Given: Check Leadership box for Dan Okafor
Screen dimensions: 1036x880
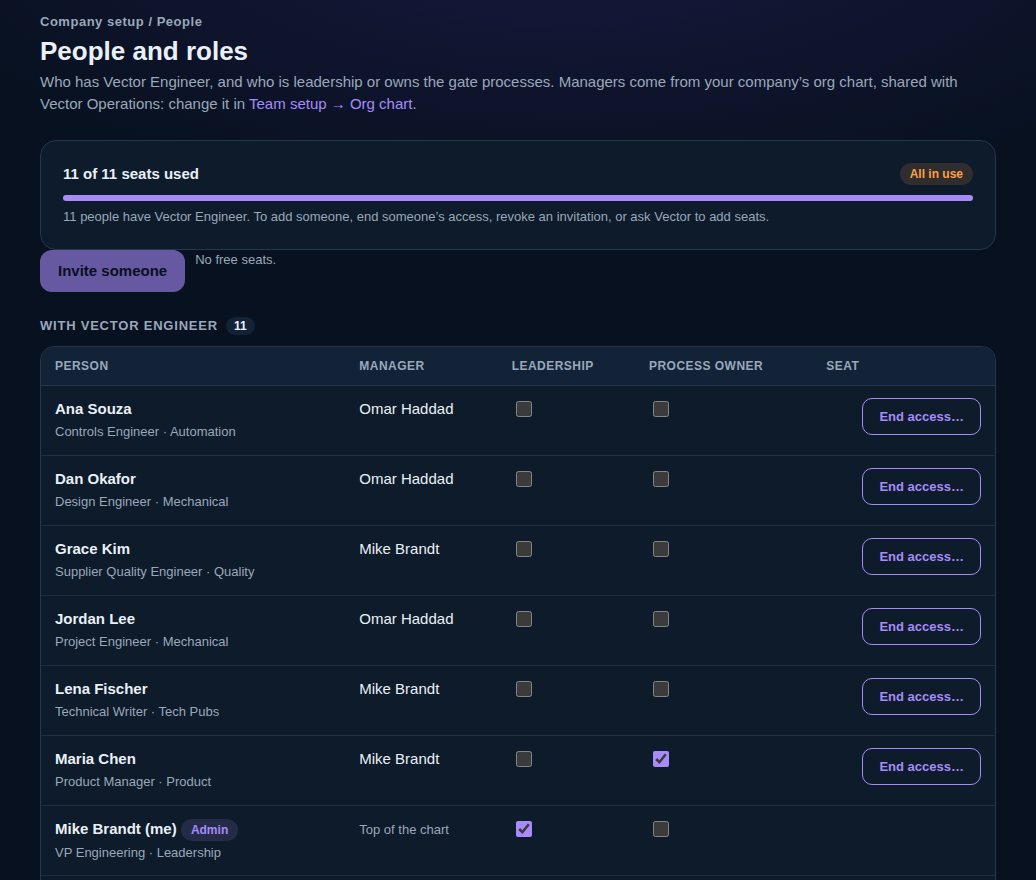Looking at the screenshot, I should [x=524, y=479].
